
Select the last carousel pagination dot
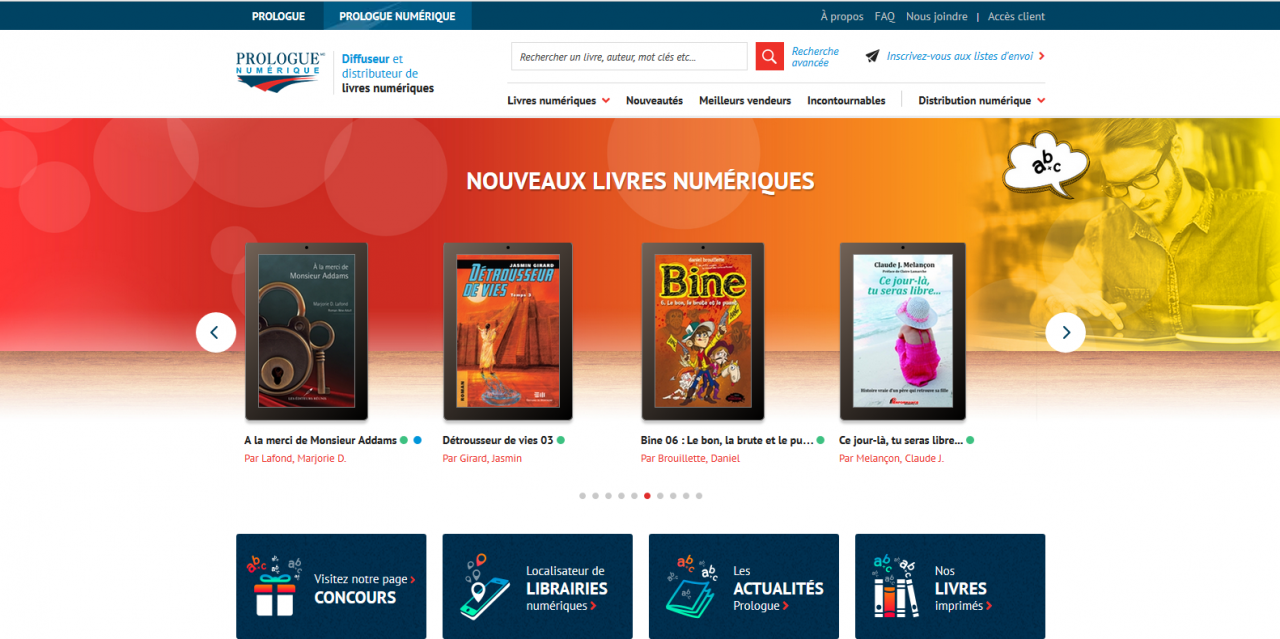coord(699,495)
